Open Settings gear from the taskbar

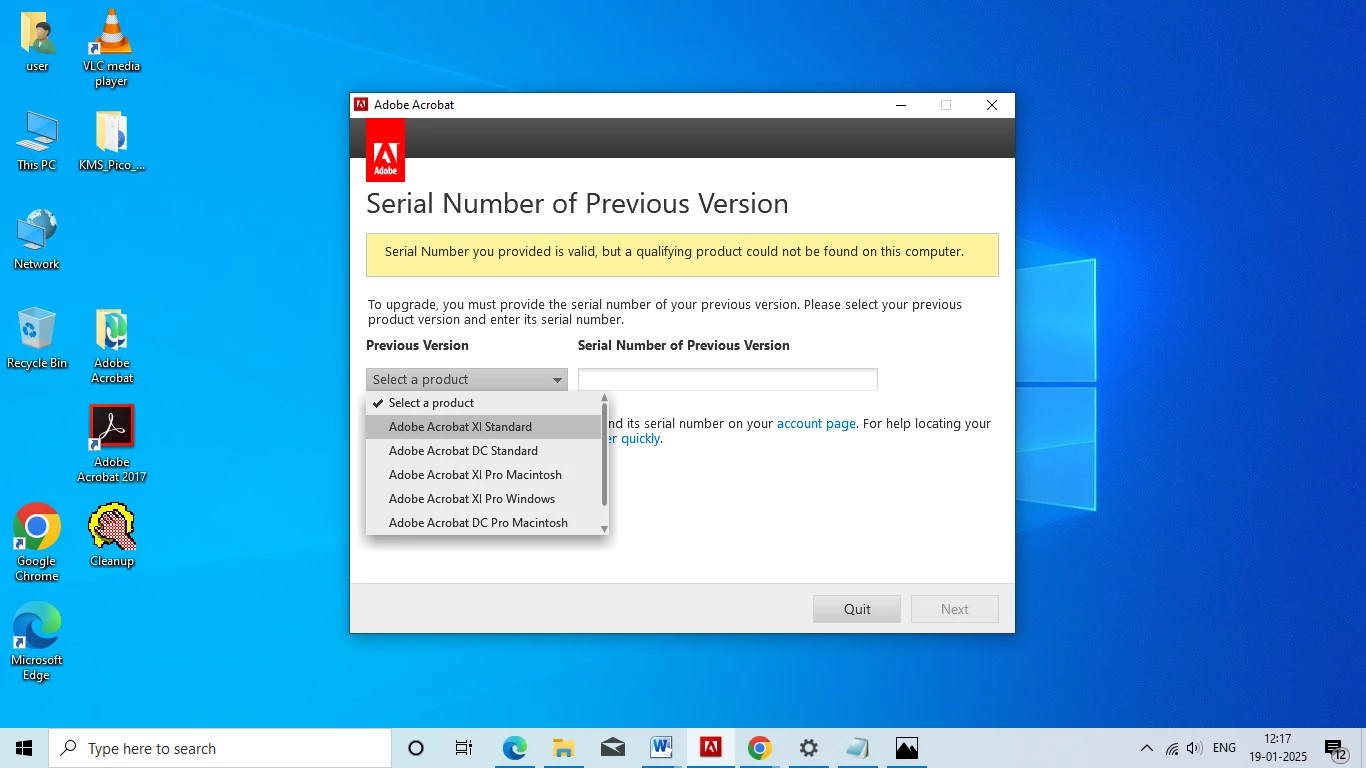click(809, 748)
